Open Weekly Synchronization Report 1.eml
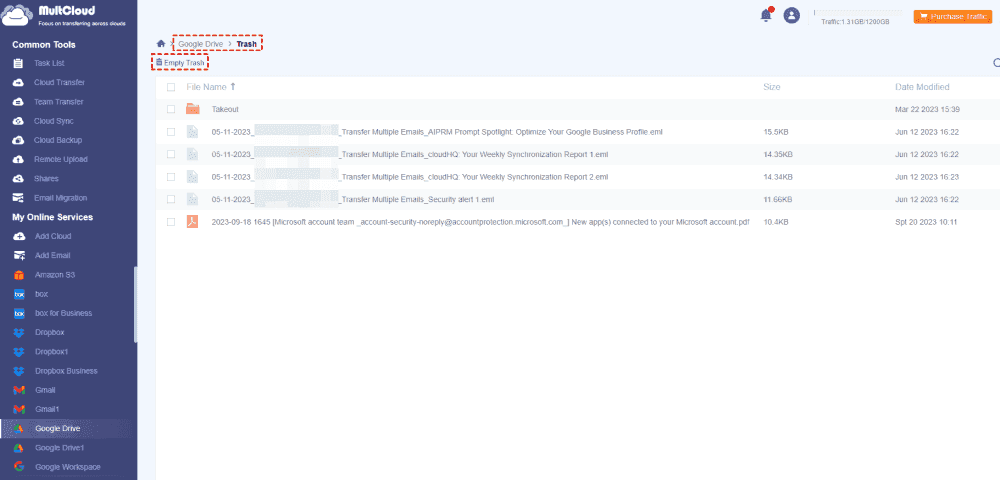The image size is (1000, 480). point(409,154)
